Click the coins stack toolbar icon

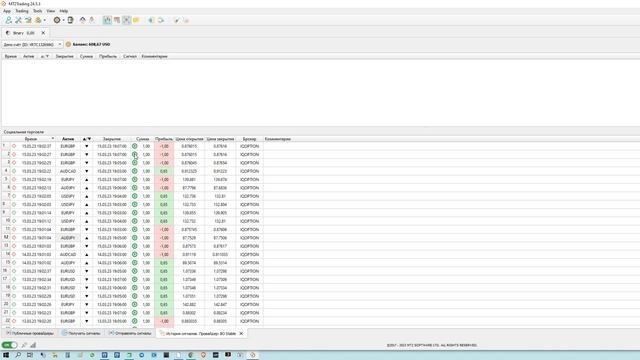click(x=38, y=20)
